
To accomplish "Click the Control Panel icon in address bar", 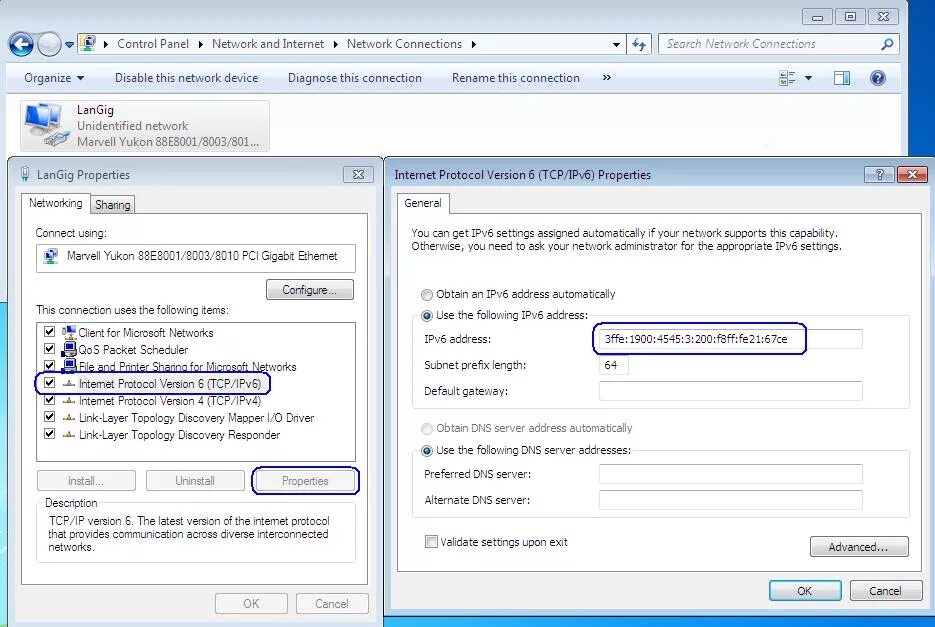I will 88,44.
